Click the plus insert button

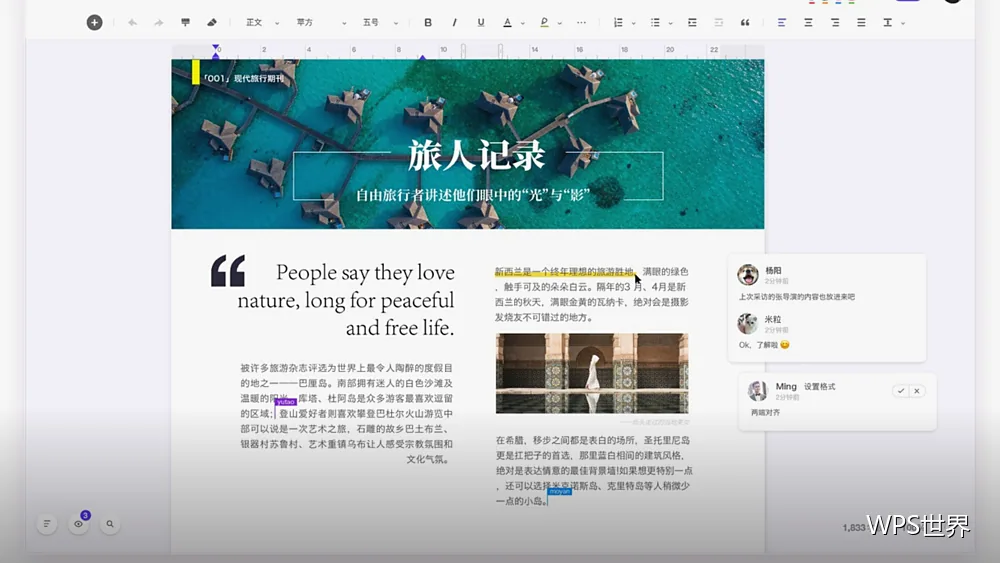pyautogui.click(x=94, y=22)
